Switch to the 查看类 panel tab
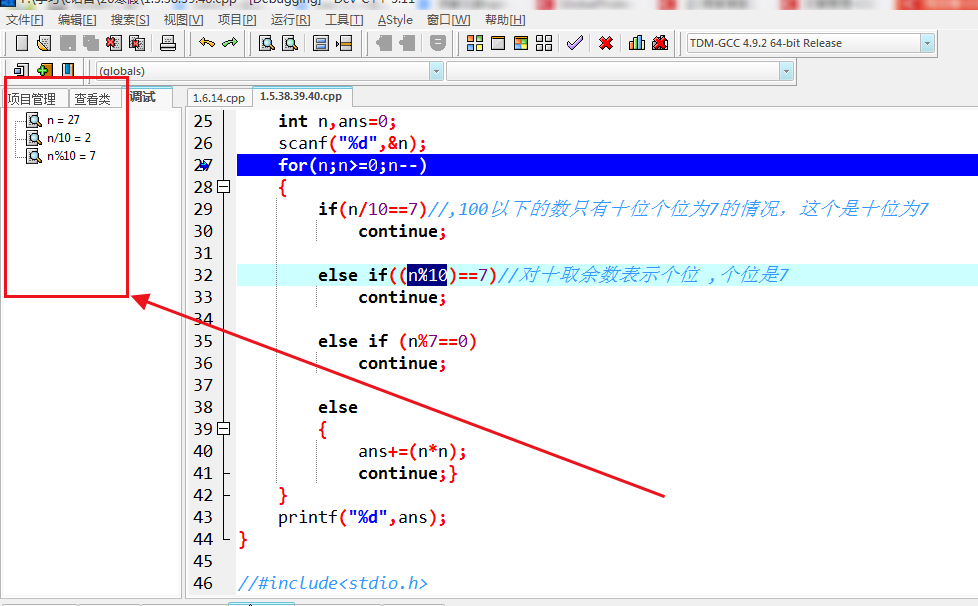The height and width of the screenshot is (606, 978). coord(95,98)
